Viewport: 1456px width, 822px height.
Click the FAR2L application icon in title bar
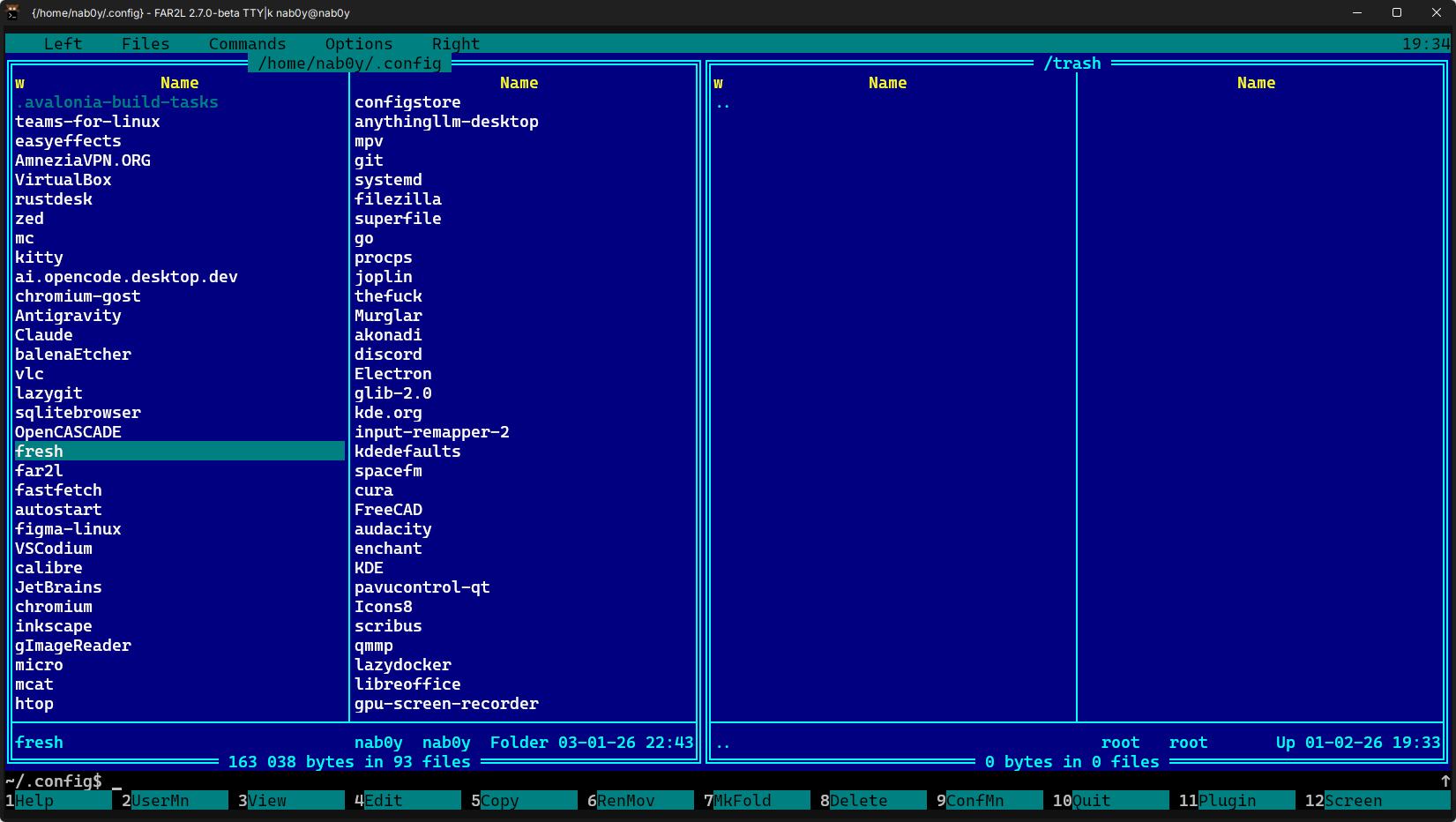(12, 12)
